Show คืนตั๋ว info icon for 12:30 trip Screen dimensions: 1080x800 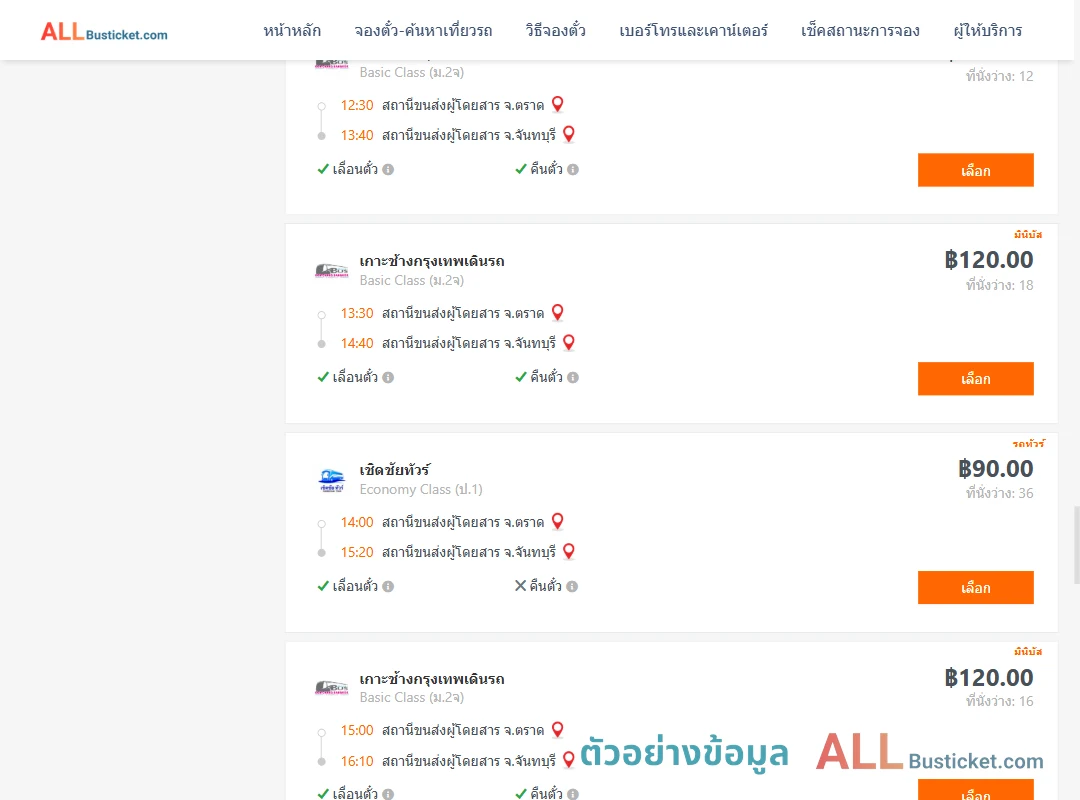click(x=573, y=170)
